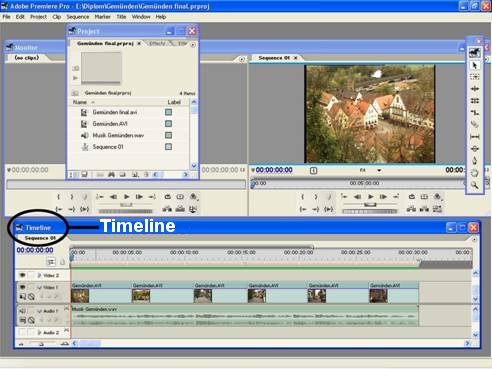The image size is (492, 369).
Task: Open the Title menu
Action: (121, 17)
